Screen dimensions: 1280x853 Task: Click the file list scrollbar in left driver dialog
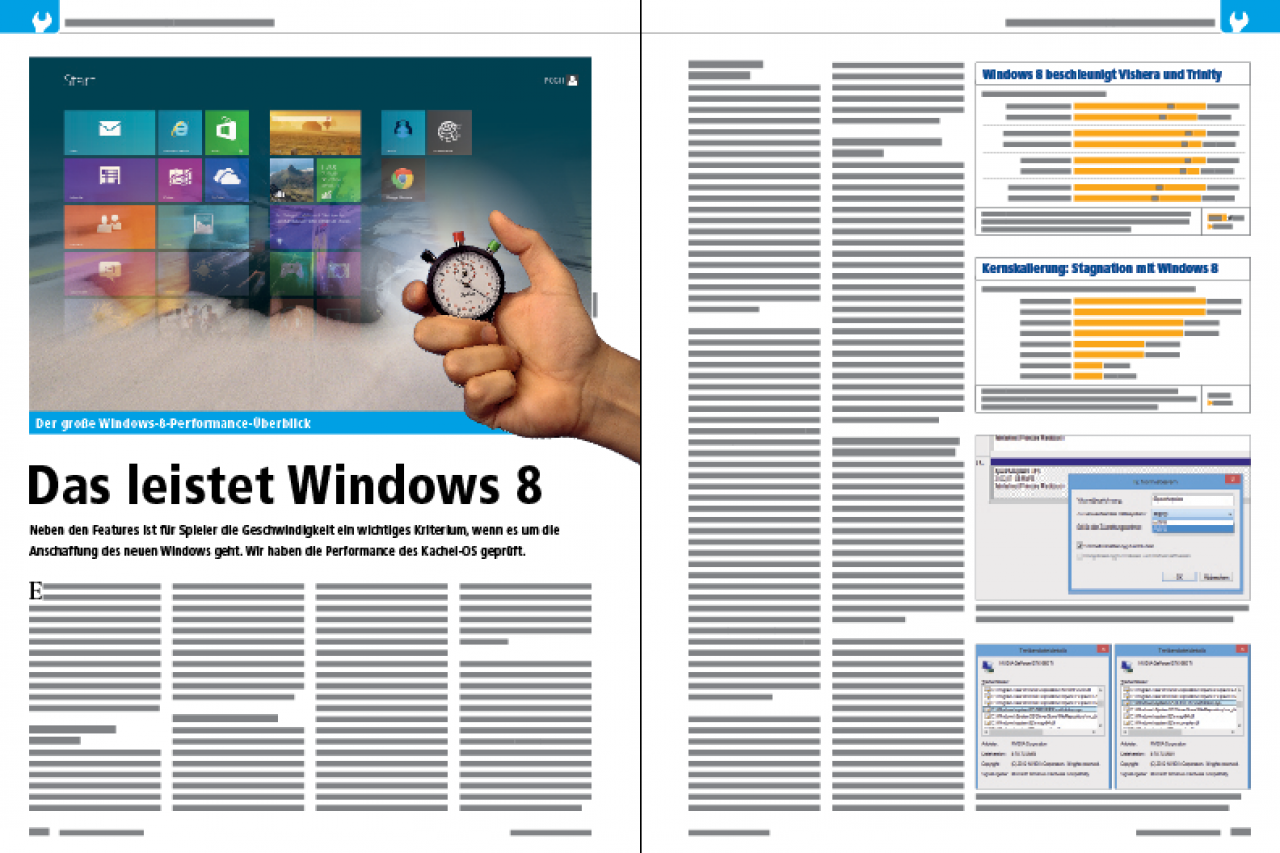coord(1100,709)
